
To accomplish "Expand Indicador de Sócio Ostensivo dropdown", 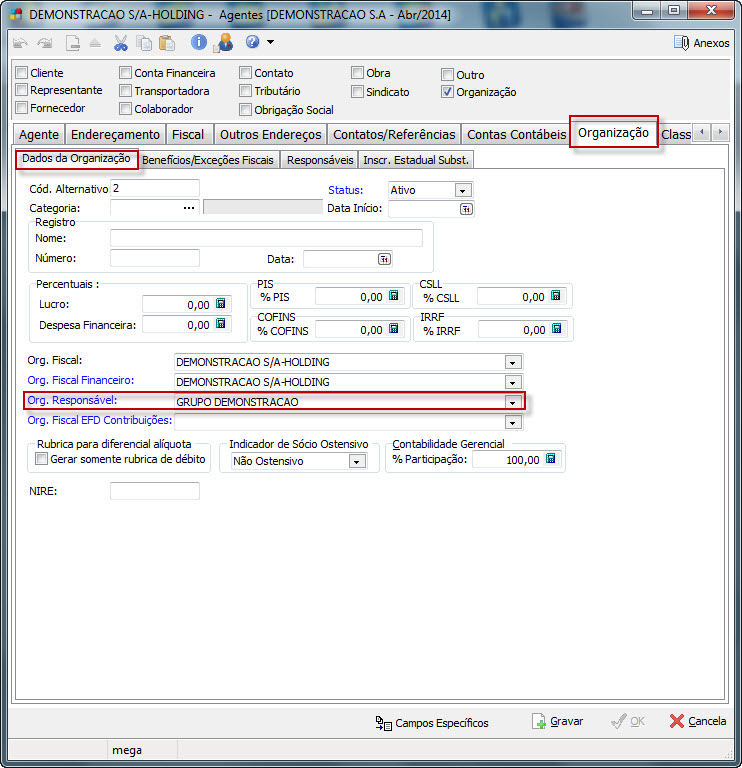I will click(356, 462).
